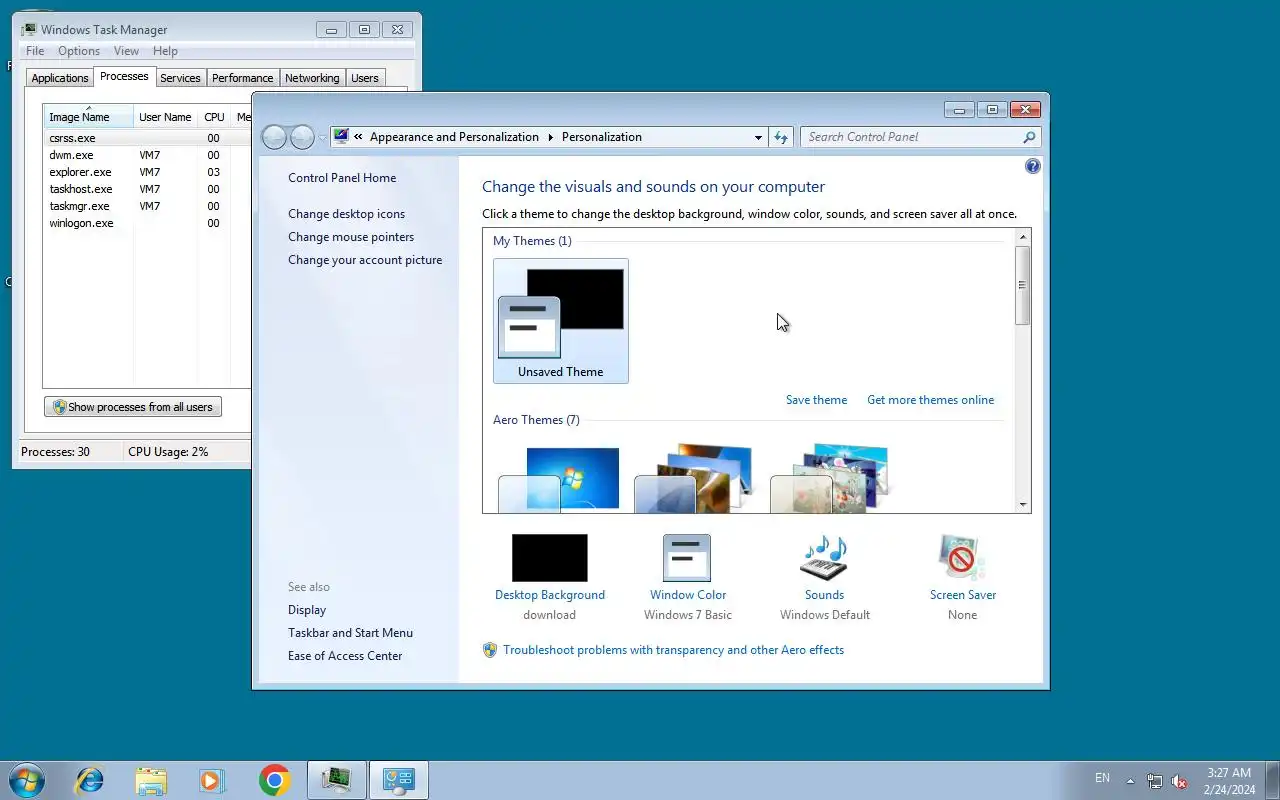Open View menu in Task Manager
Image resolution: width=1280 pixels, height=800 pixels.
126,51
